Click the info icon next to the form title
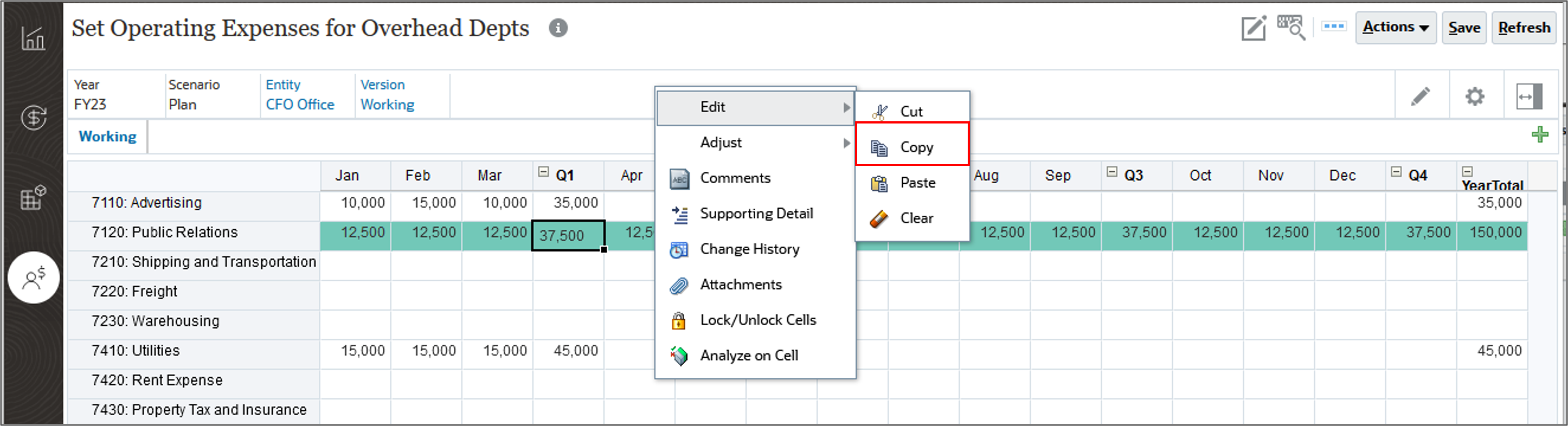 pyautogui.click(x=558, y=28)
